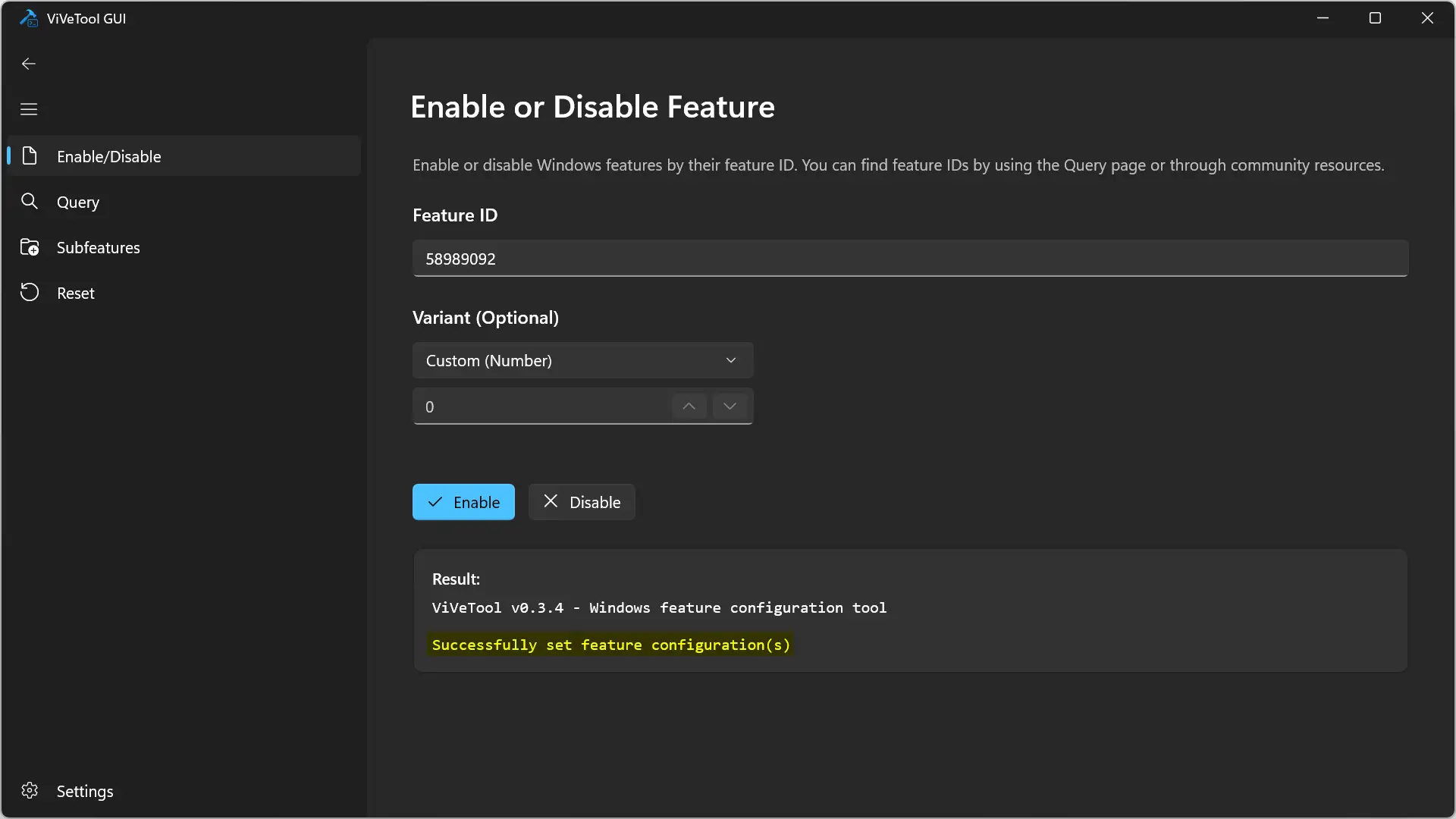Image resolution: width=1456 pixels, height=819 pixels.
Task: Increase the variant number with up arrow
Action: pos(689,406)
